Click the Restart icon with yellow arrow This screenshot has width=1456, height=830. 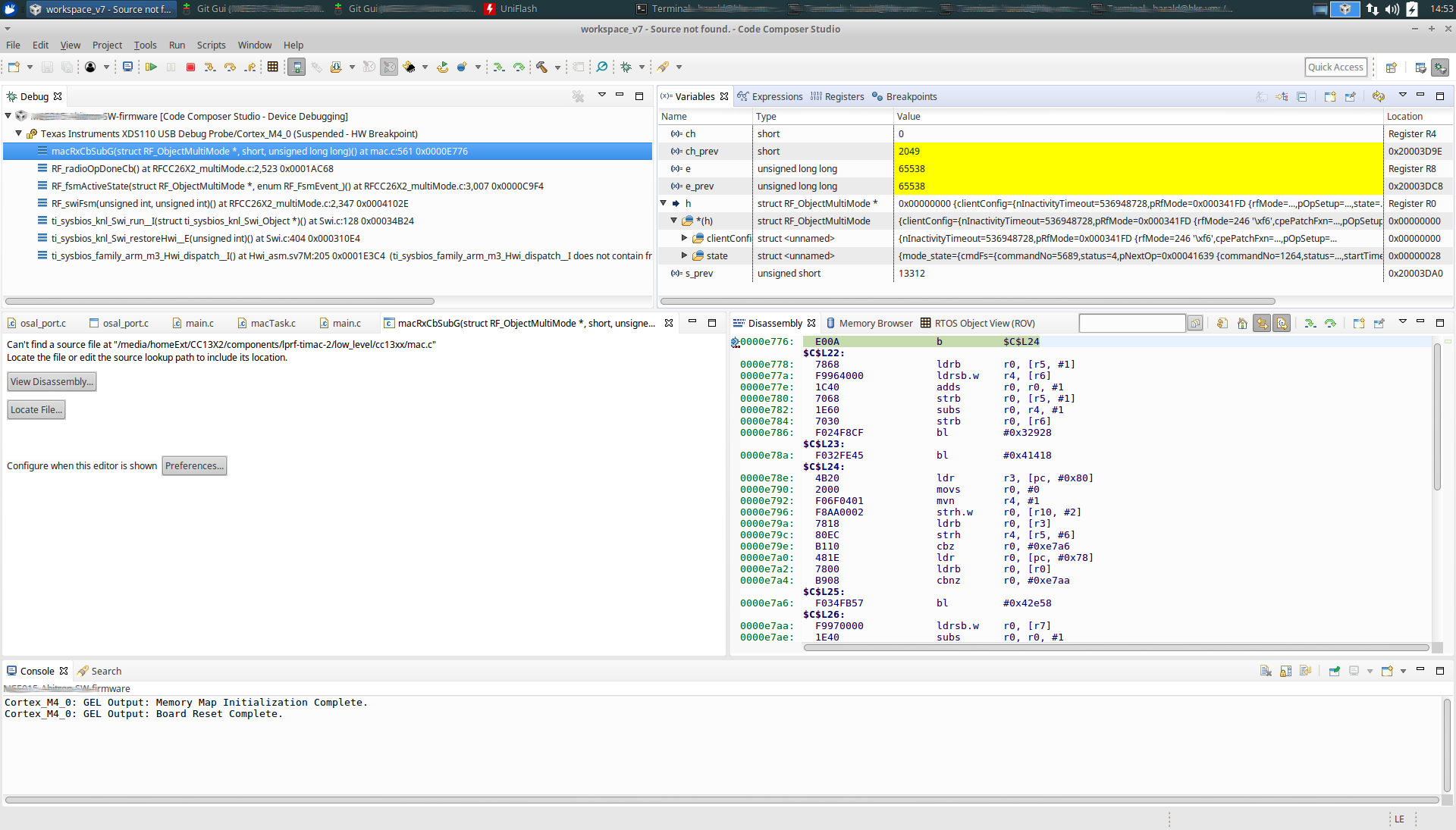[442, 67]
